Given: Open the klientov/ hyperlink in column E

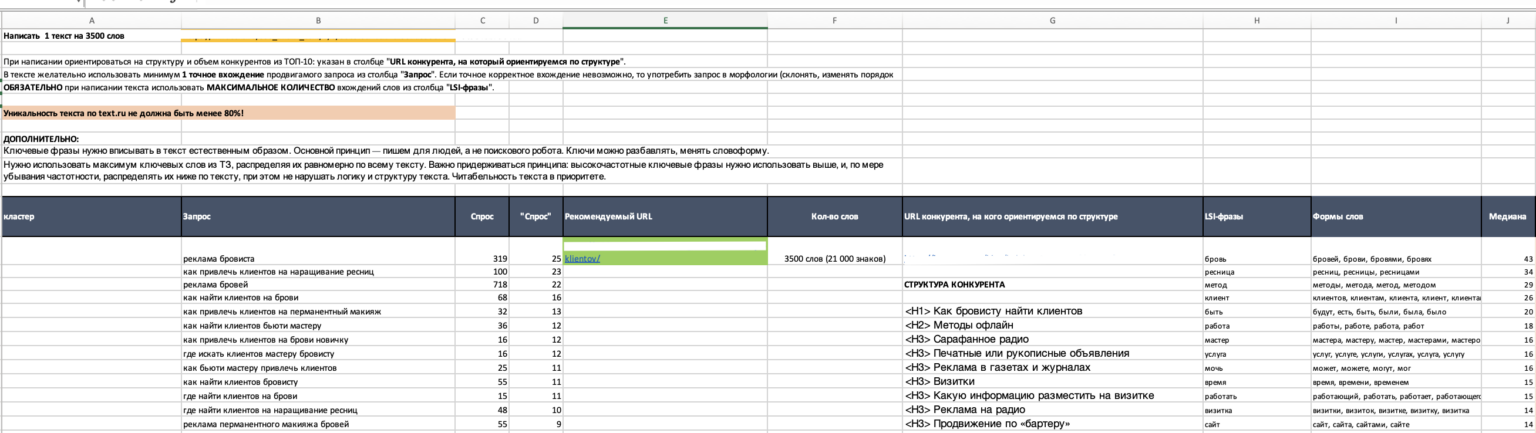Looking at the screenshot, I should pos(582,258).
